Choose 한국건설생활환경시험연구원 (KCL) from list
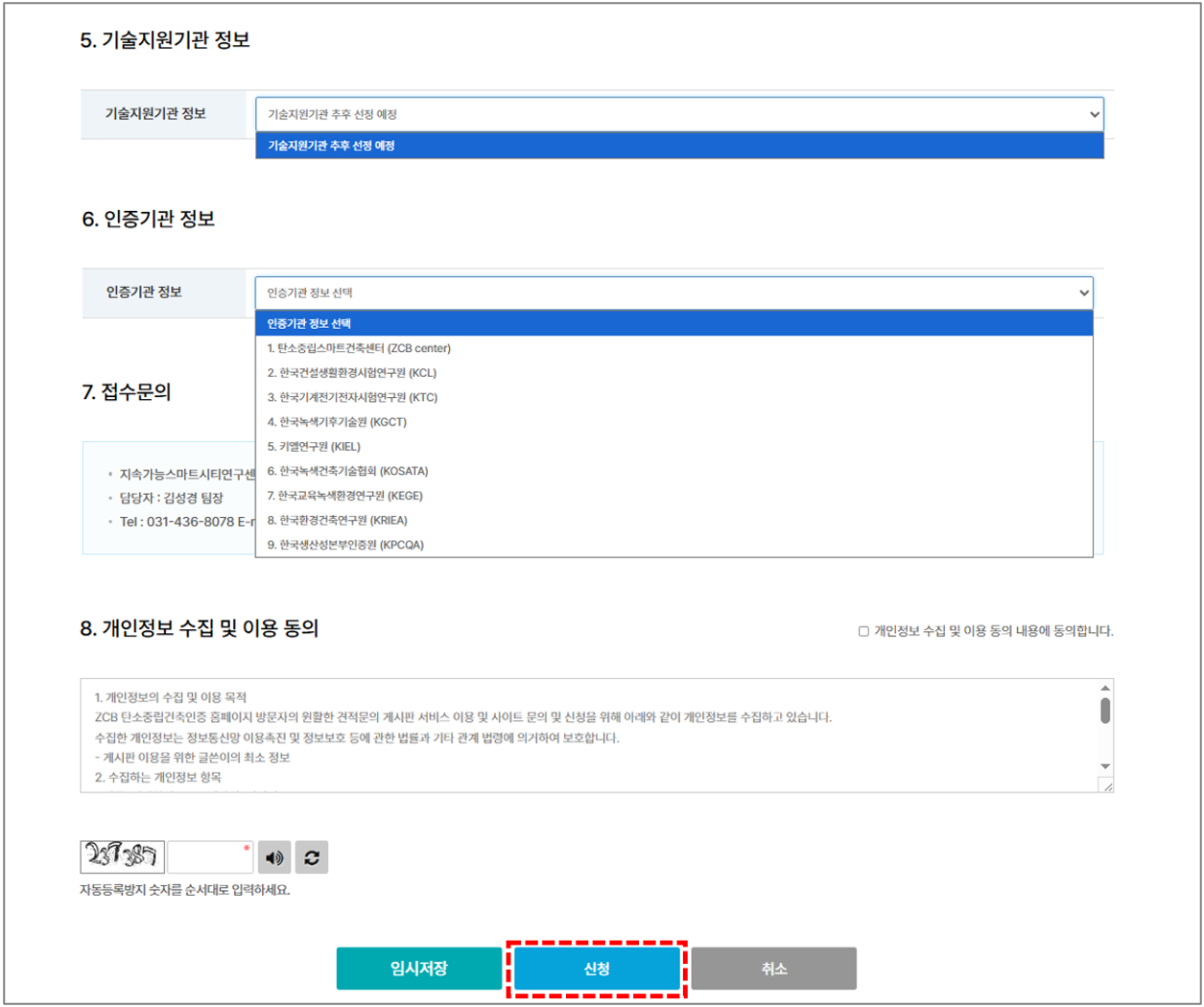Viewport: 1204px width, 1007px height. pos(351,373)
